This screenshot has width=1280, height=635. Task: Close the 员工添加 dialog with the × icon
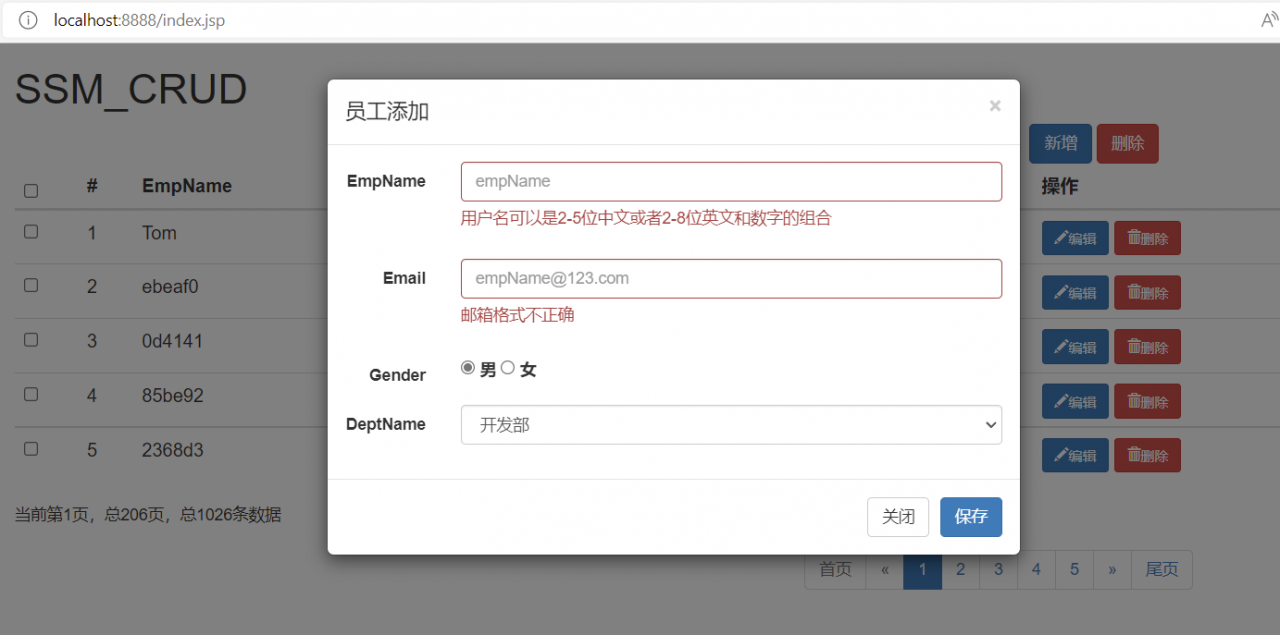(995, 106)
